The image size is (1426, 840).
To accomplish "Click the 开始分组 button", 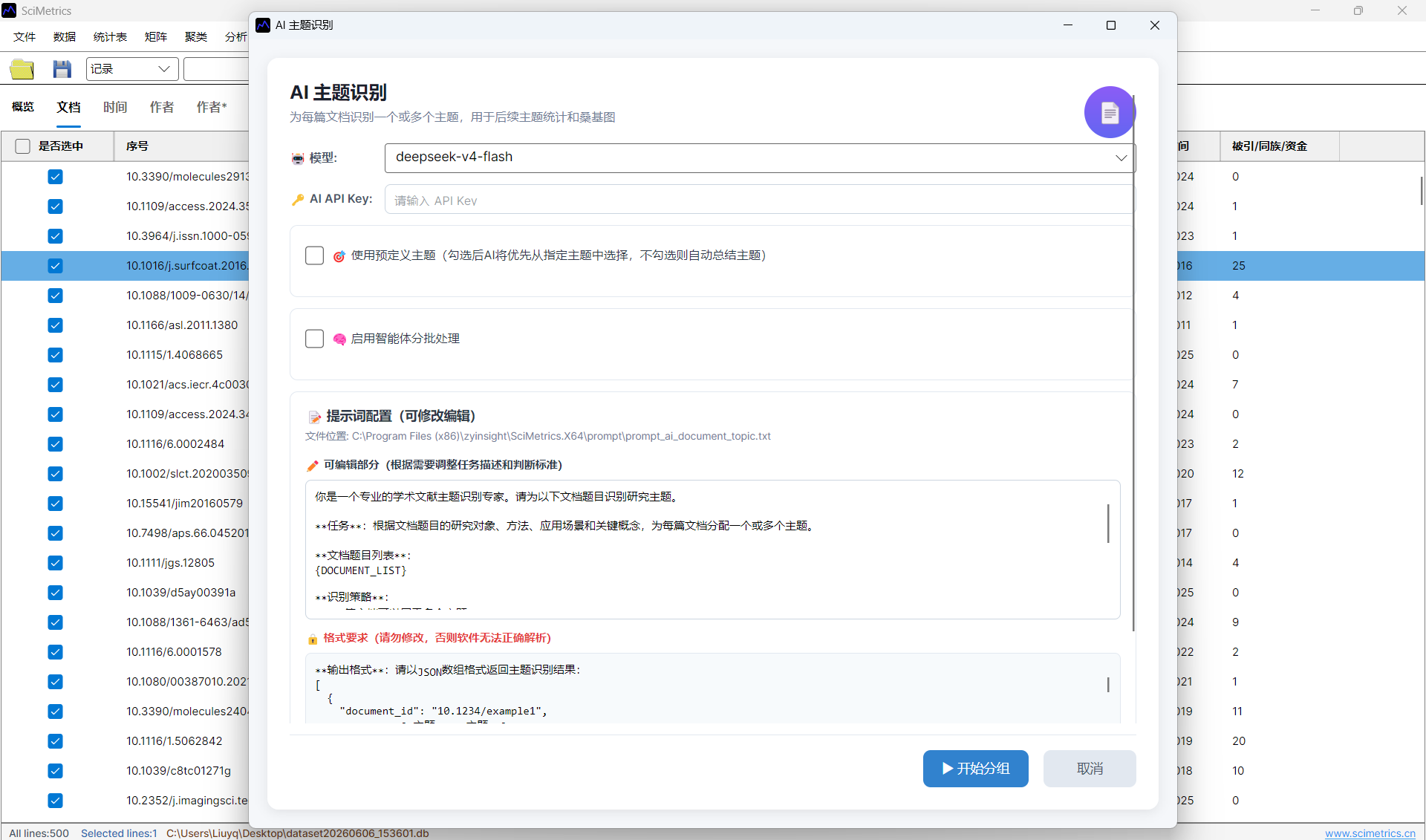I will [x=975, y=768].
